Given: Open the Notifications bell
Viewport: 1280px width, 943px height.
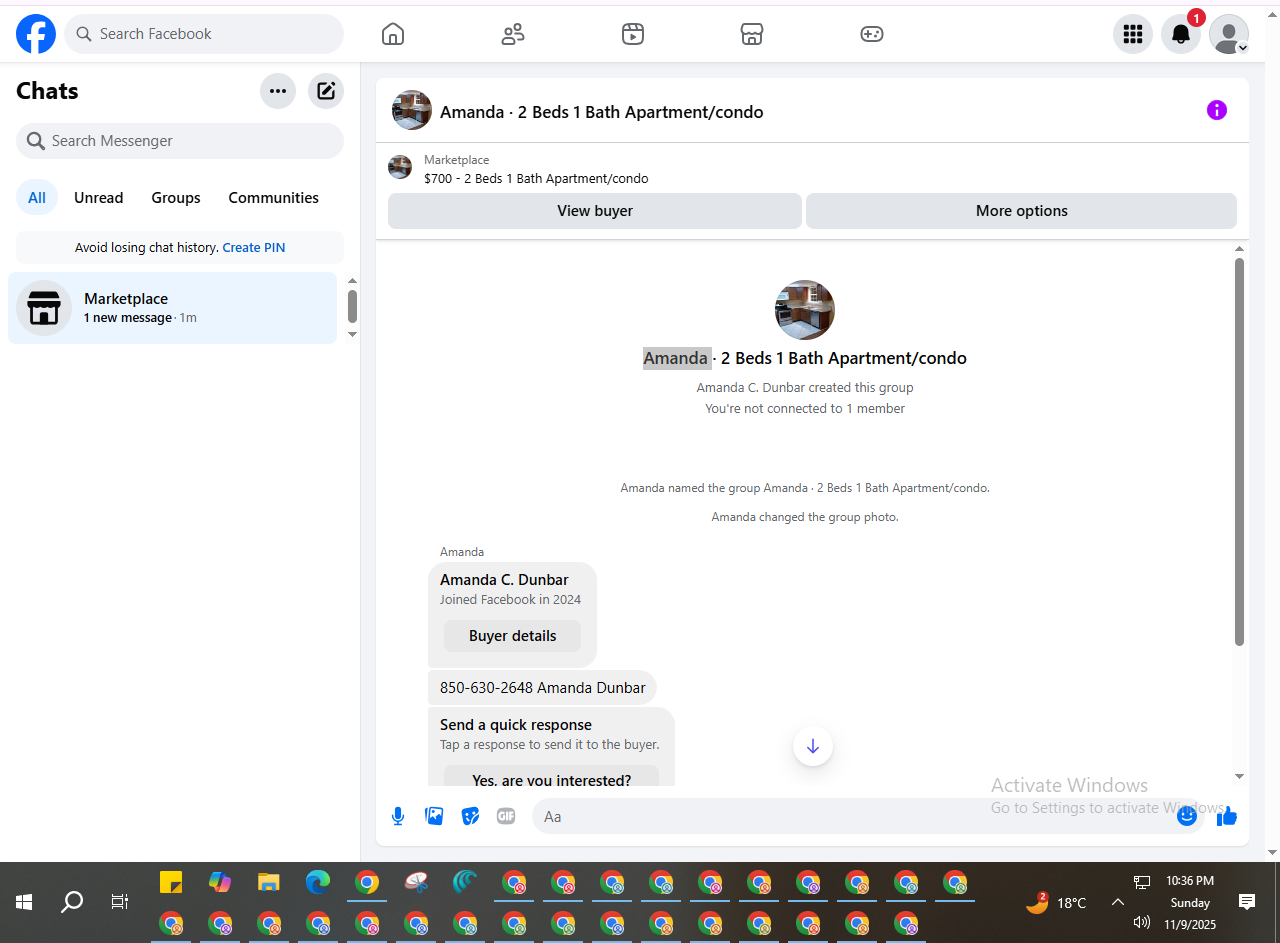Looking at the screenshot, I should pyautogui.click(x=1181, y=34).
